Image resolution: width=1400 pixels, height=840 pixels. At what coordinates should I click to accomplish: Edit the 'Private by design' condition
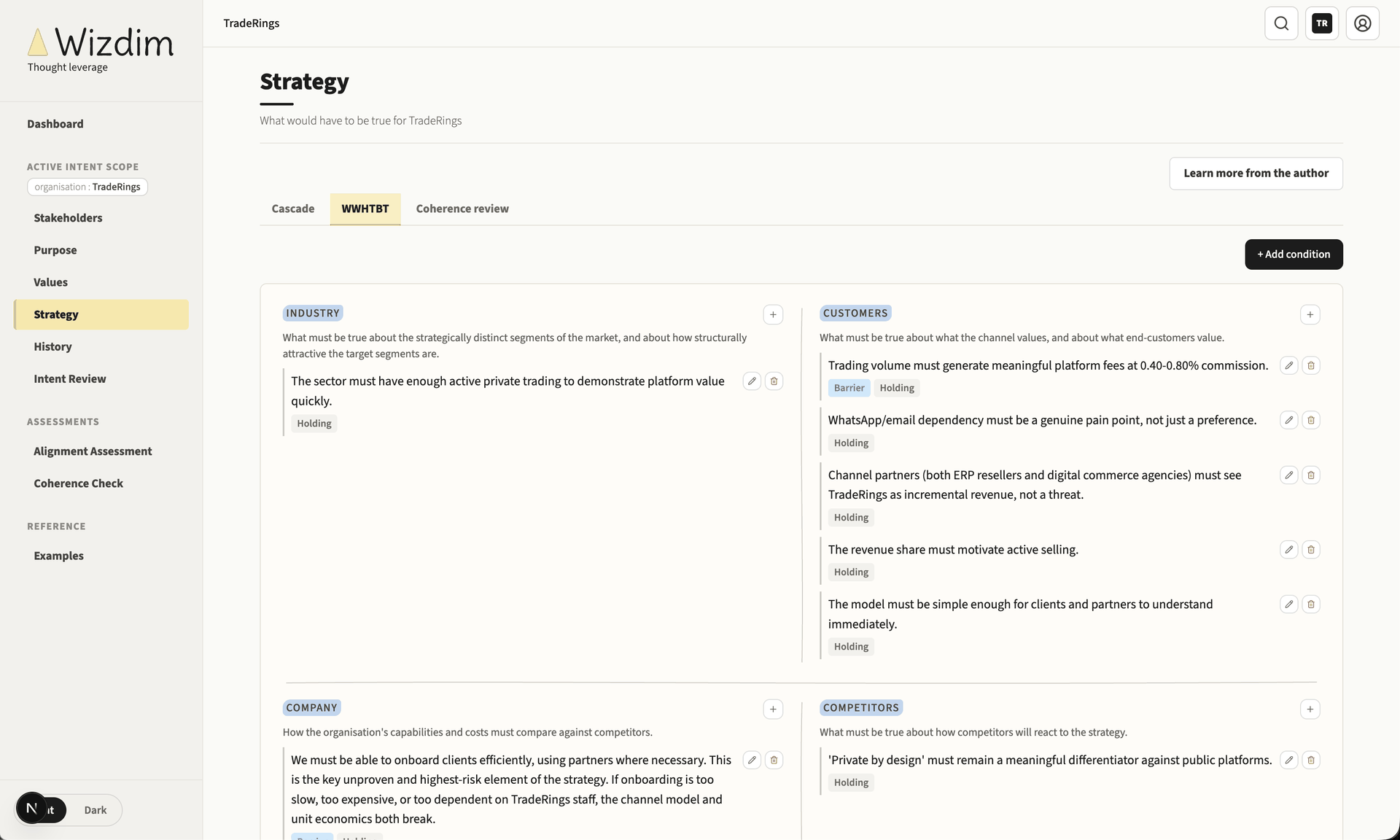pos(1289,760)
